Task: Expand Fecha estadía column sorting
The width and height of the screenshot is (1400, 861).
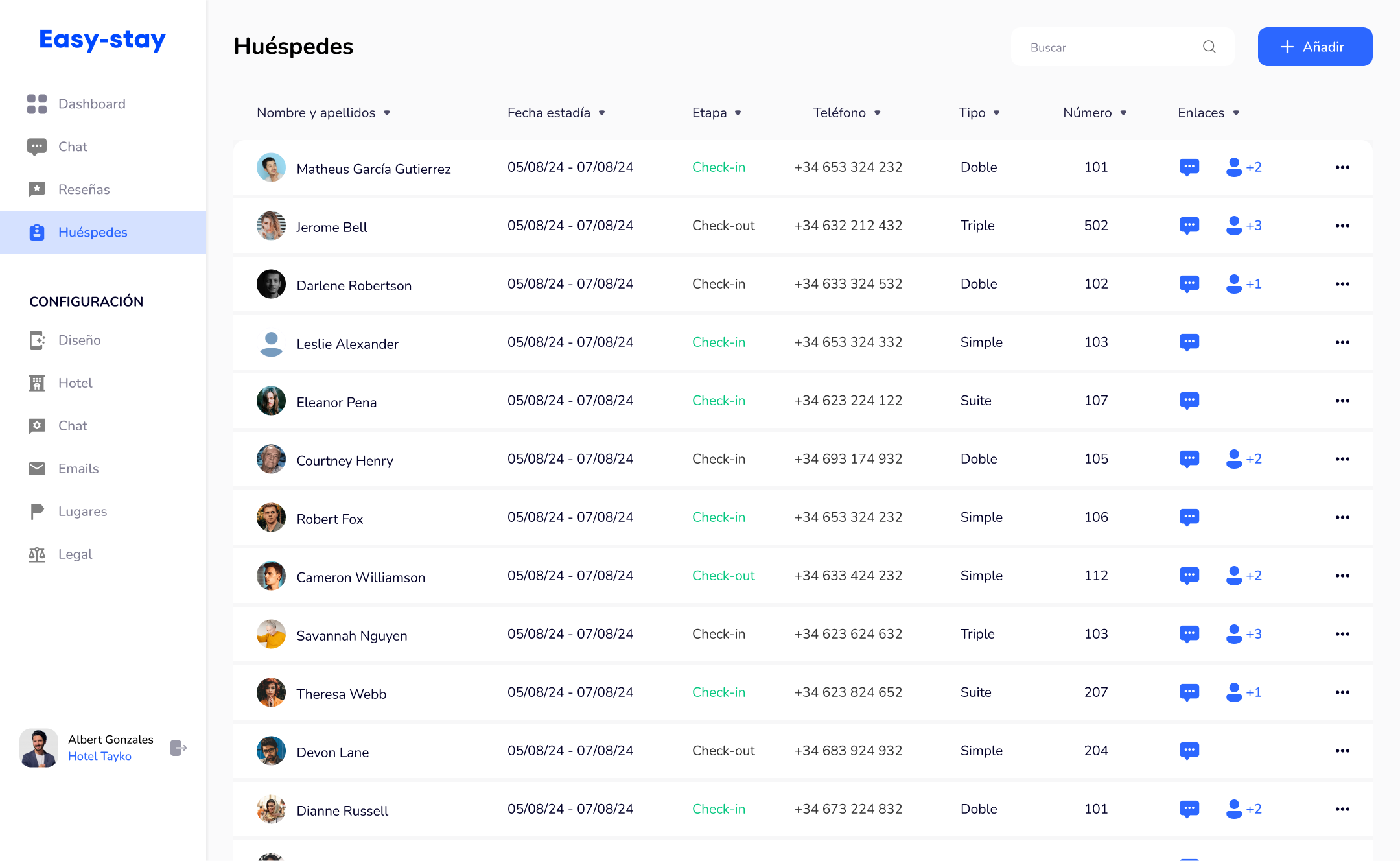Action: pyautogui.click(x=601, y=113)
